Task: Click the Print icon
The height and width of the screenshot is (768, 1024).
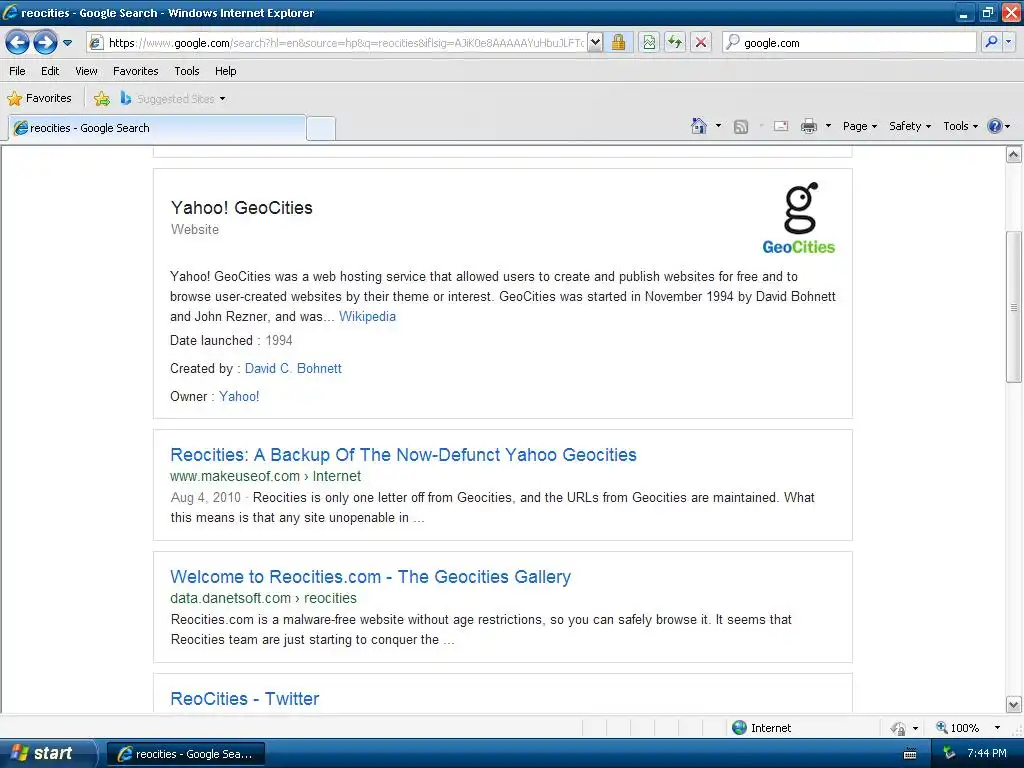Action: pyautogui.click(x=808, y=126)
